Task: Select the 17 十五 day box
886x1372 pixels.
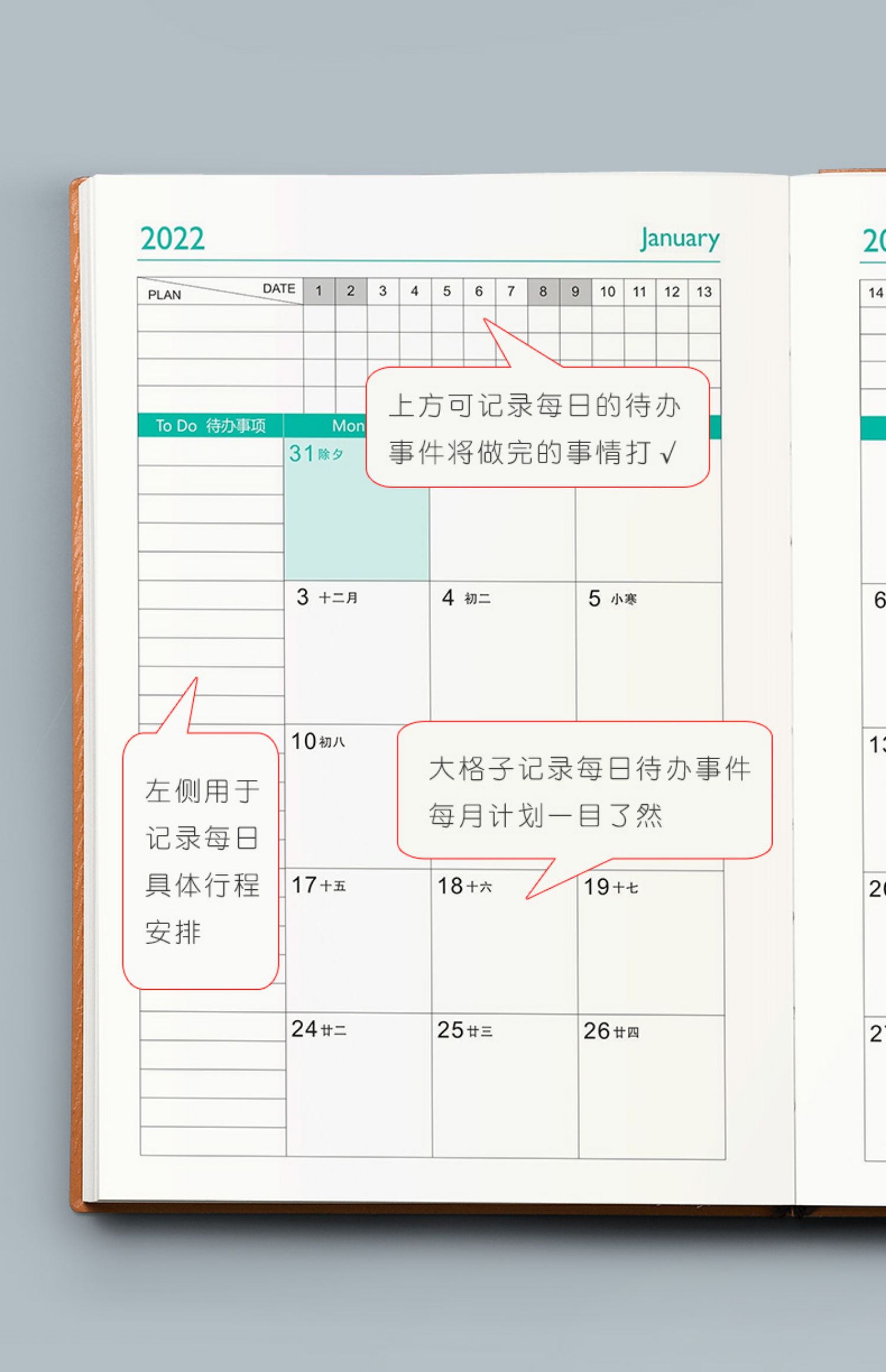Action: 359,941
